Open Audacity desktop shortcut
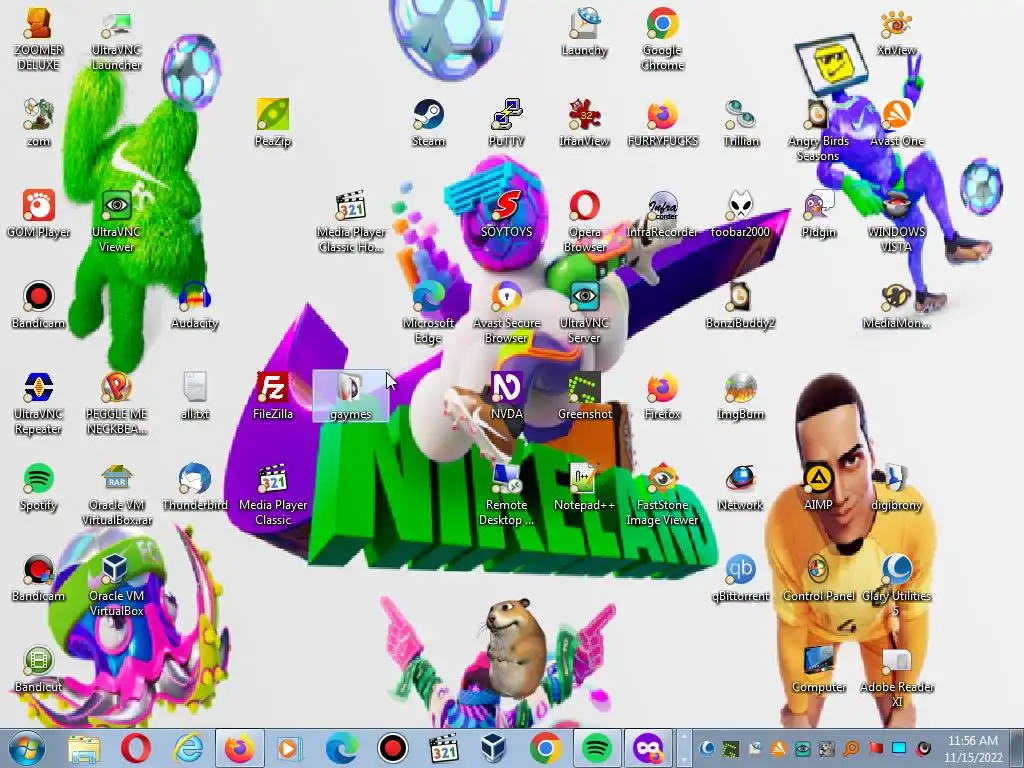This screenshot has width=1024, height=768. pos(195,304)
